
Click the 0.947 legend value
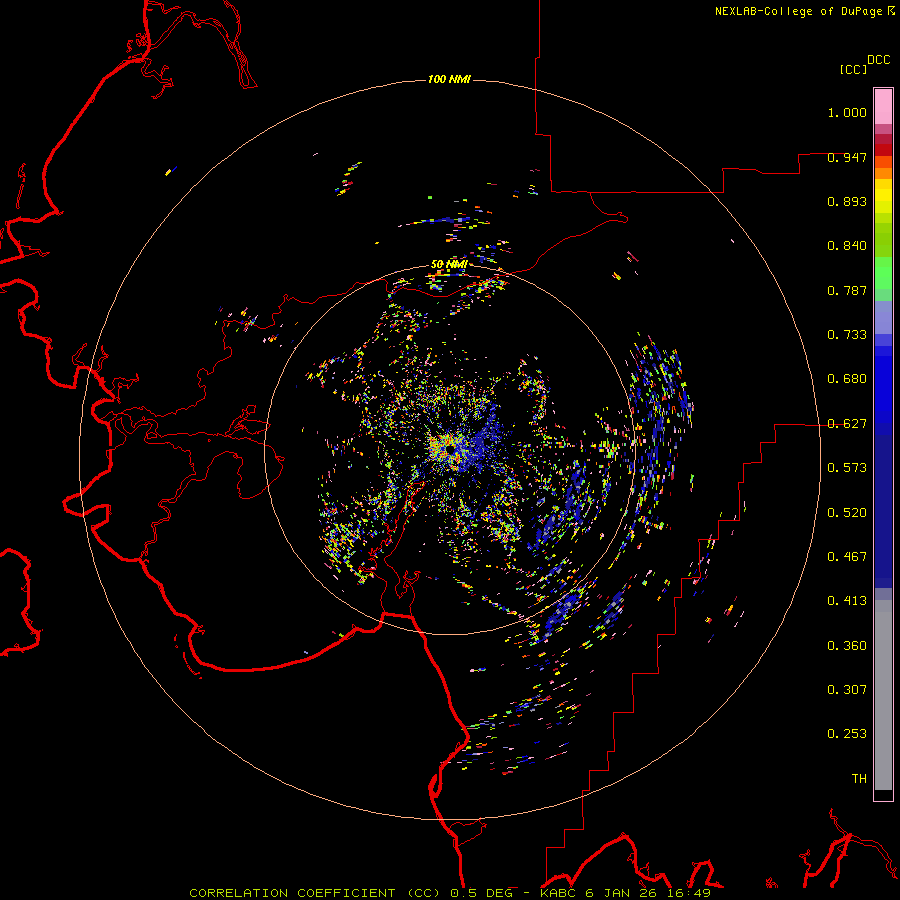point(847,157)
